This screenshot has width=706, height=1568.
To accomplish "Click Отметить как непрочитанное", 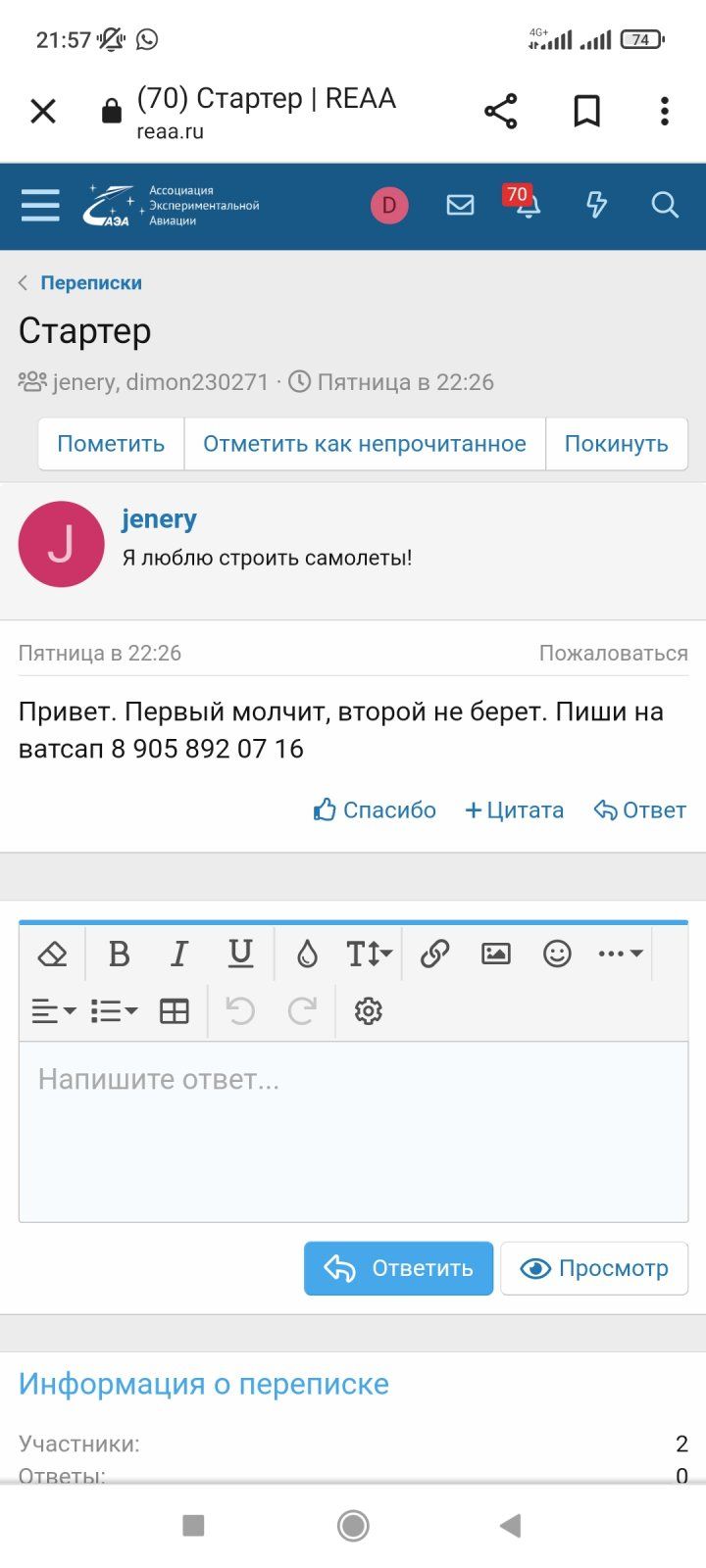I will click(365, 444).
